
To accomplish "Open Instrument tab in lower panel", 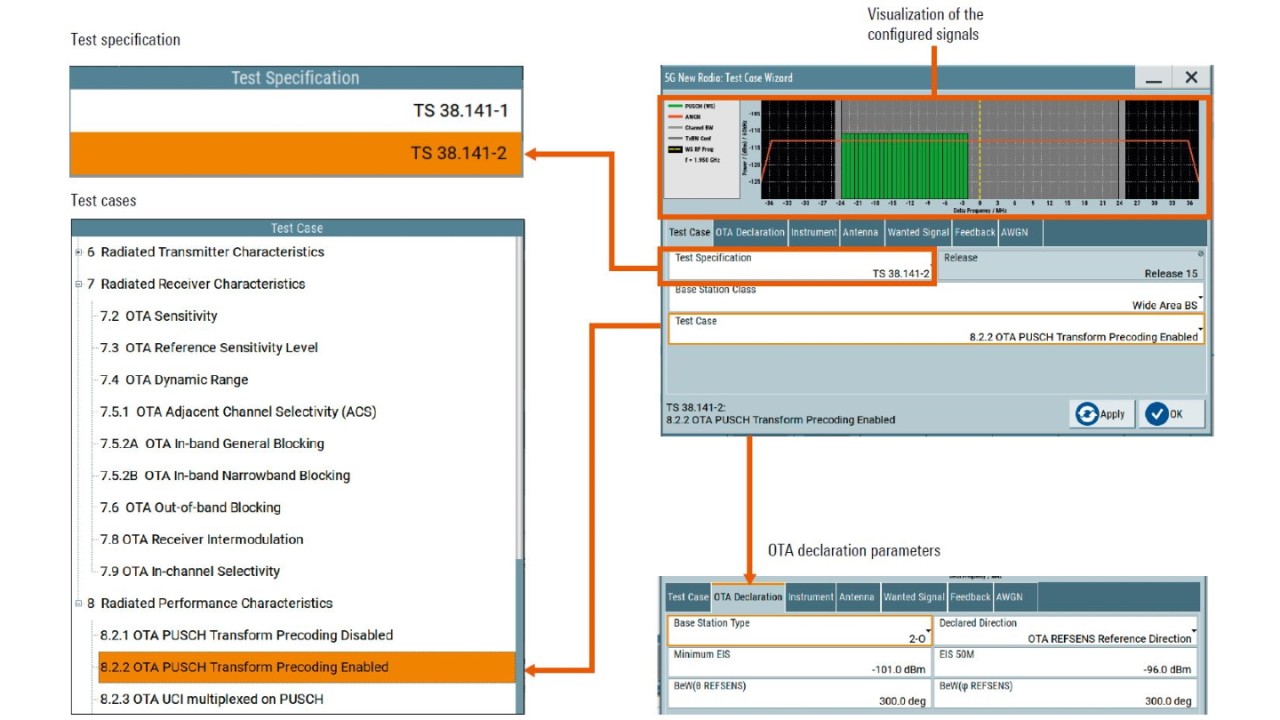I will click(810, 597).
